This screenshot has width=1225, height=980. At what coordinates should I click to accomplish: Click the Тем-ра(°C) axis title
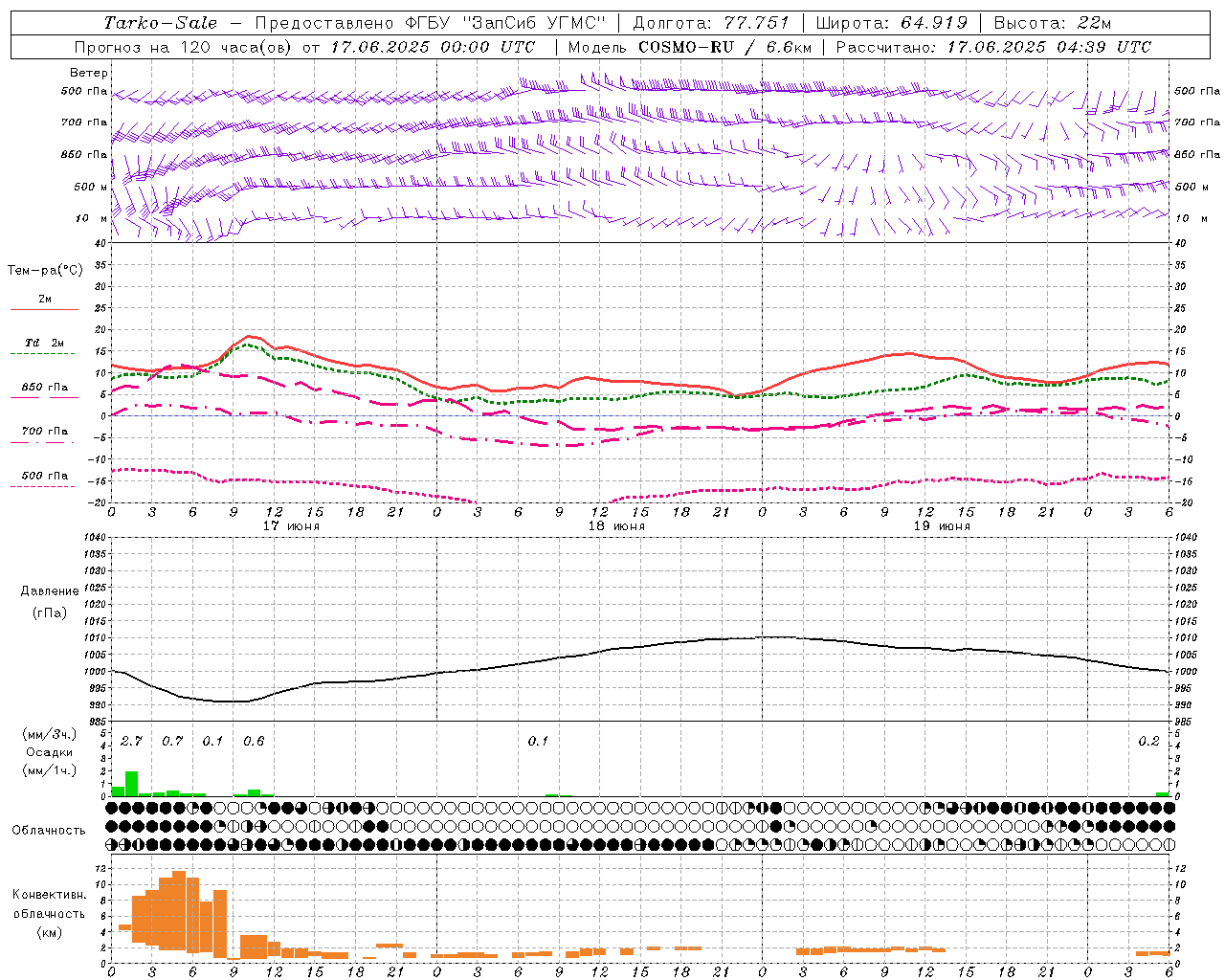point(45,271)
